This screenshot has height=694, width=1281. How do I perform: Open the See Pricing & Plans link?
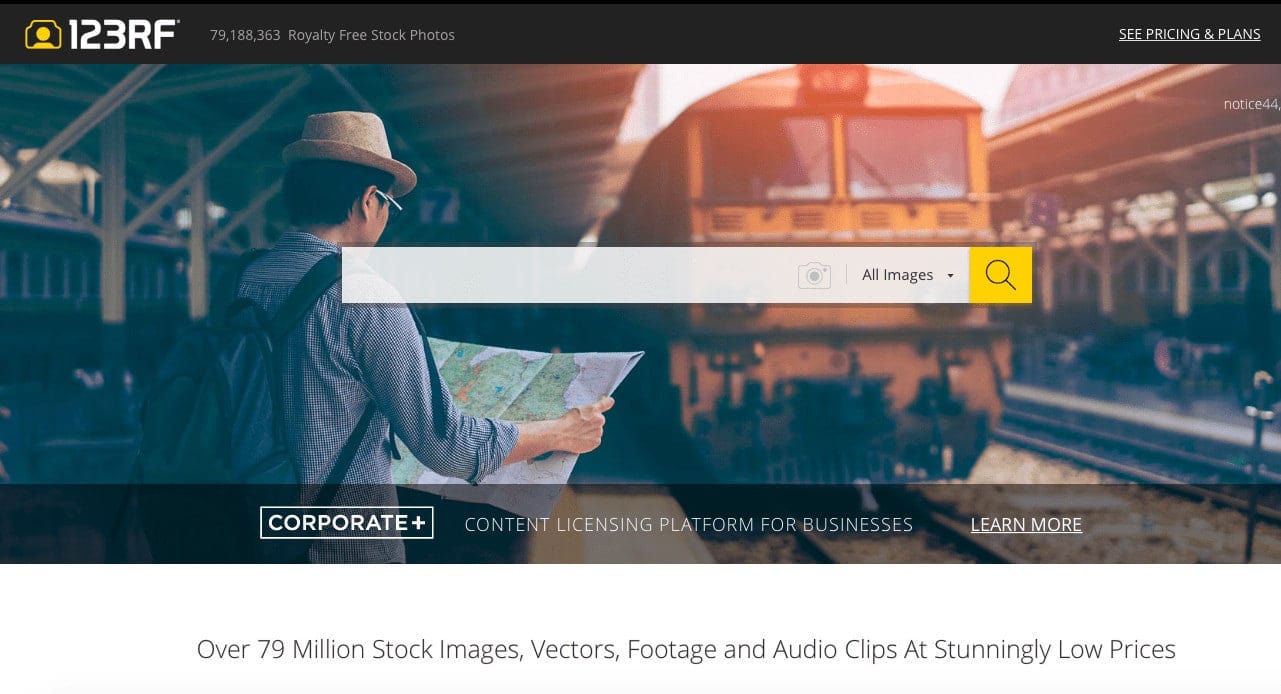[x=1189, y=34]
